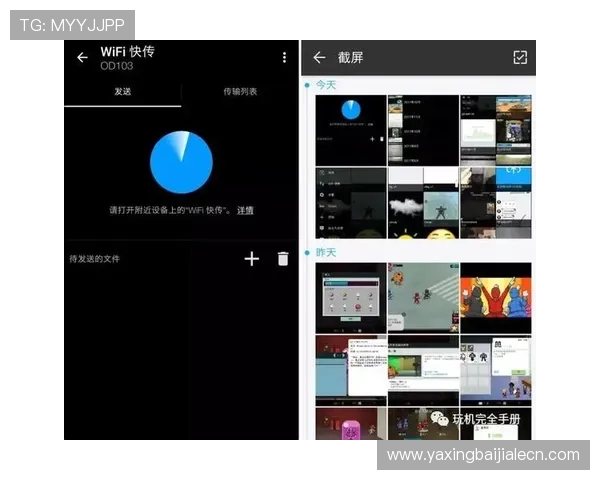Open the WiFi 快传 screenshot thumbnail under 今天
The image size is (600, 480).
350,129
